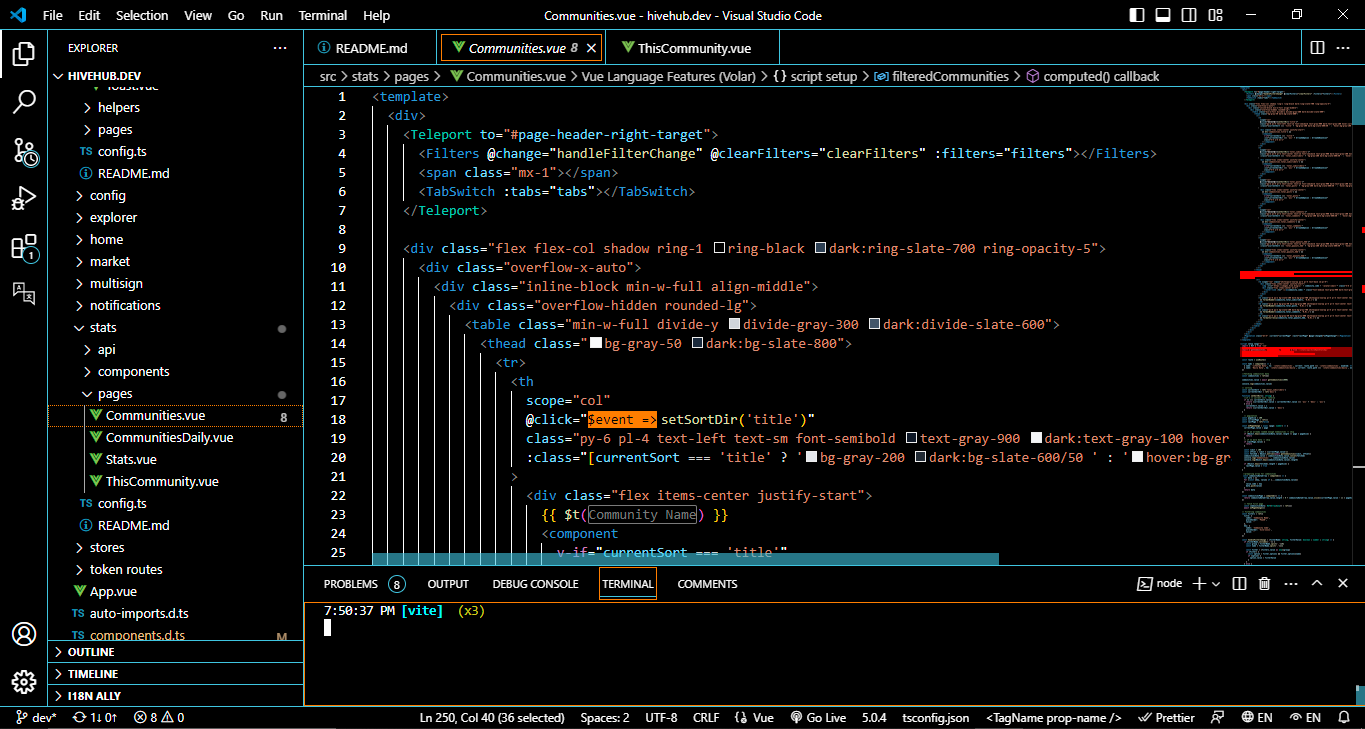The width and height of the screenshot is (1365, 729).
Task: Click tsconfig.json in the status bar
Action: [x=935, y=717]
